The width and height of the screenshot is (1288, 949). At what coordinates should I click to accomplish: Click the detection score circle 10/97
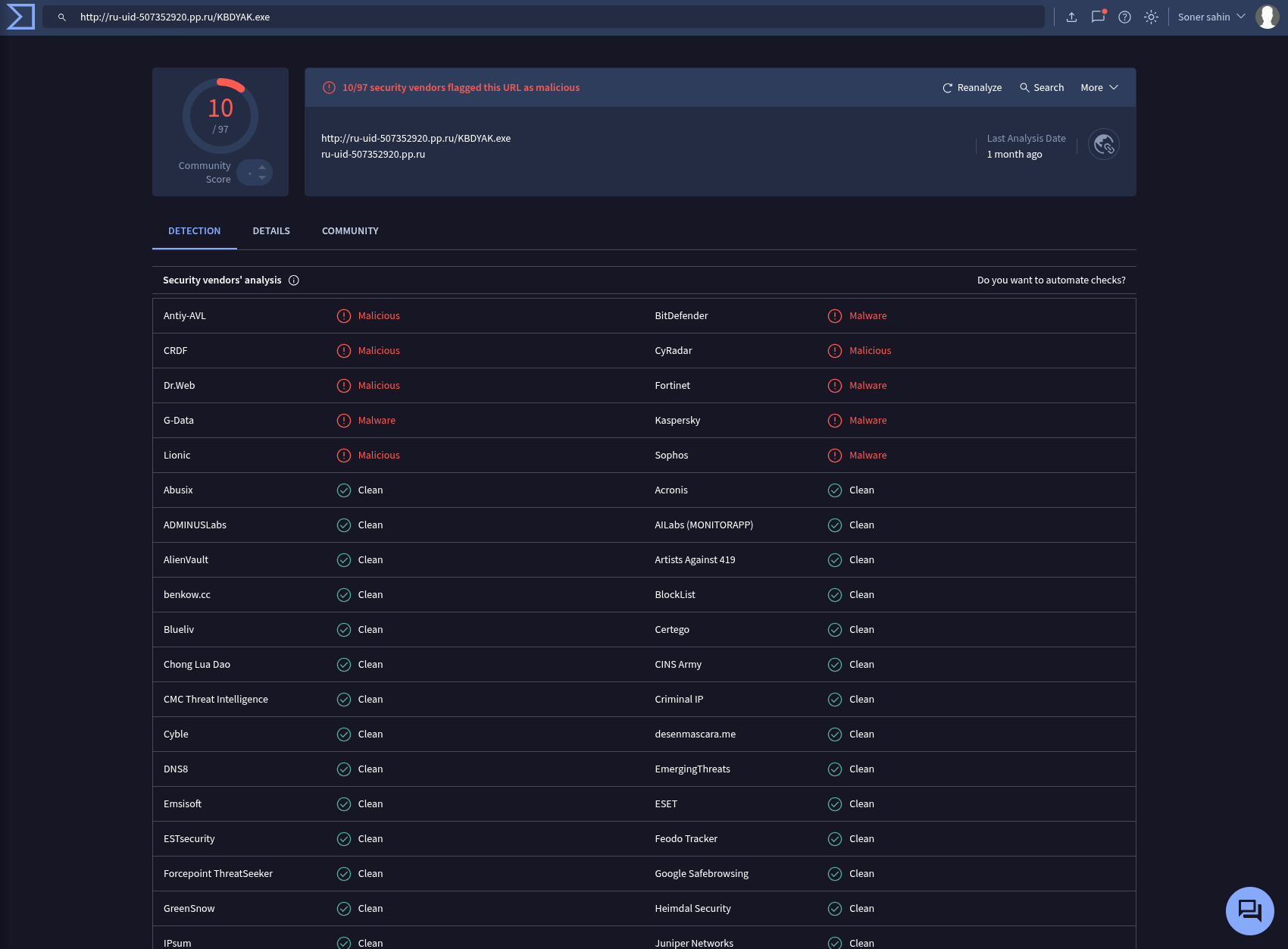point(220,116)
